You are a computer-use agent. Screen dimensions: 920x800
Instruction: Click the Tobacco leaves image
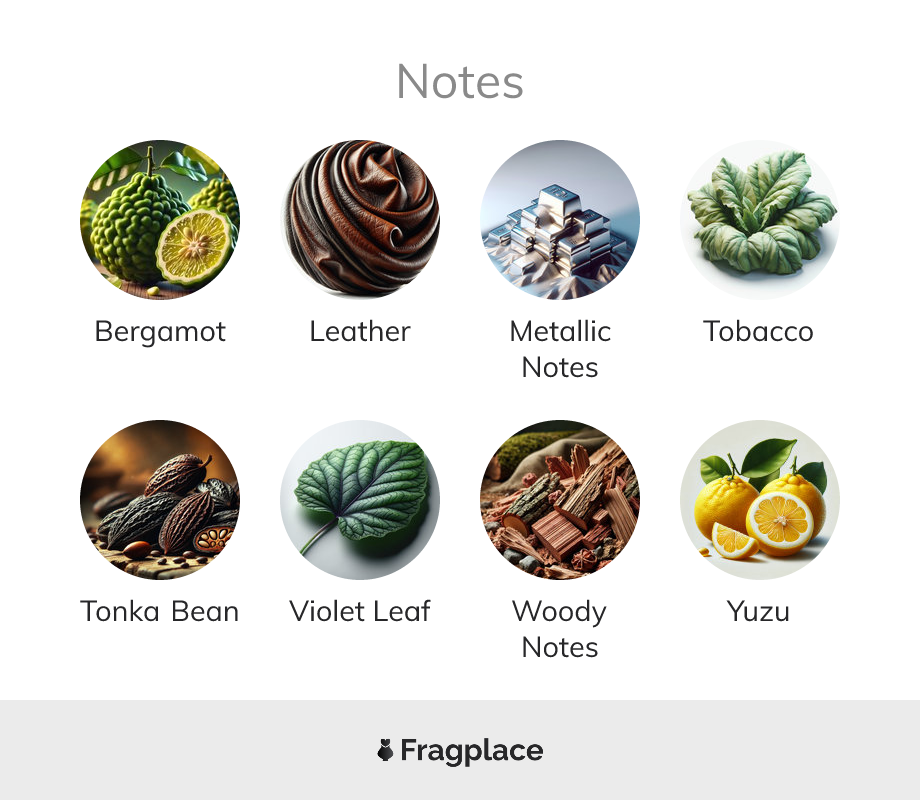click(760, 220)
